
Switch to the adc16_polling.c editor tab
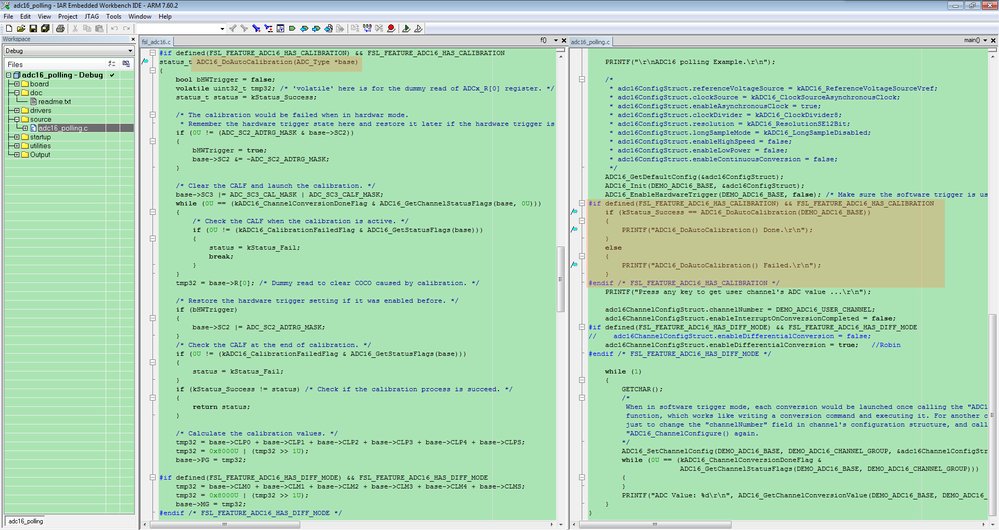(x=590, y=41)
